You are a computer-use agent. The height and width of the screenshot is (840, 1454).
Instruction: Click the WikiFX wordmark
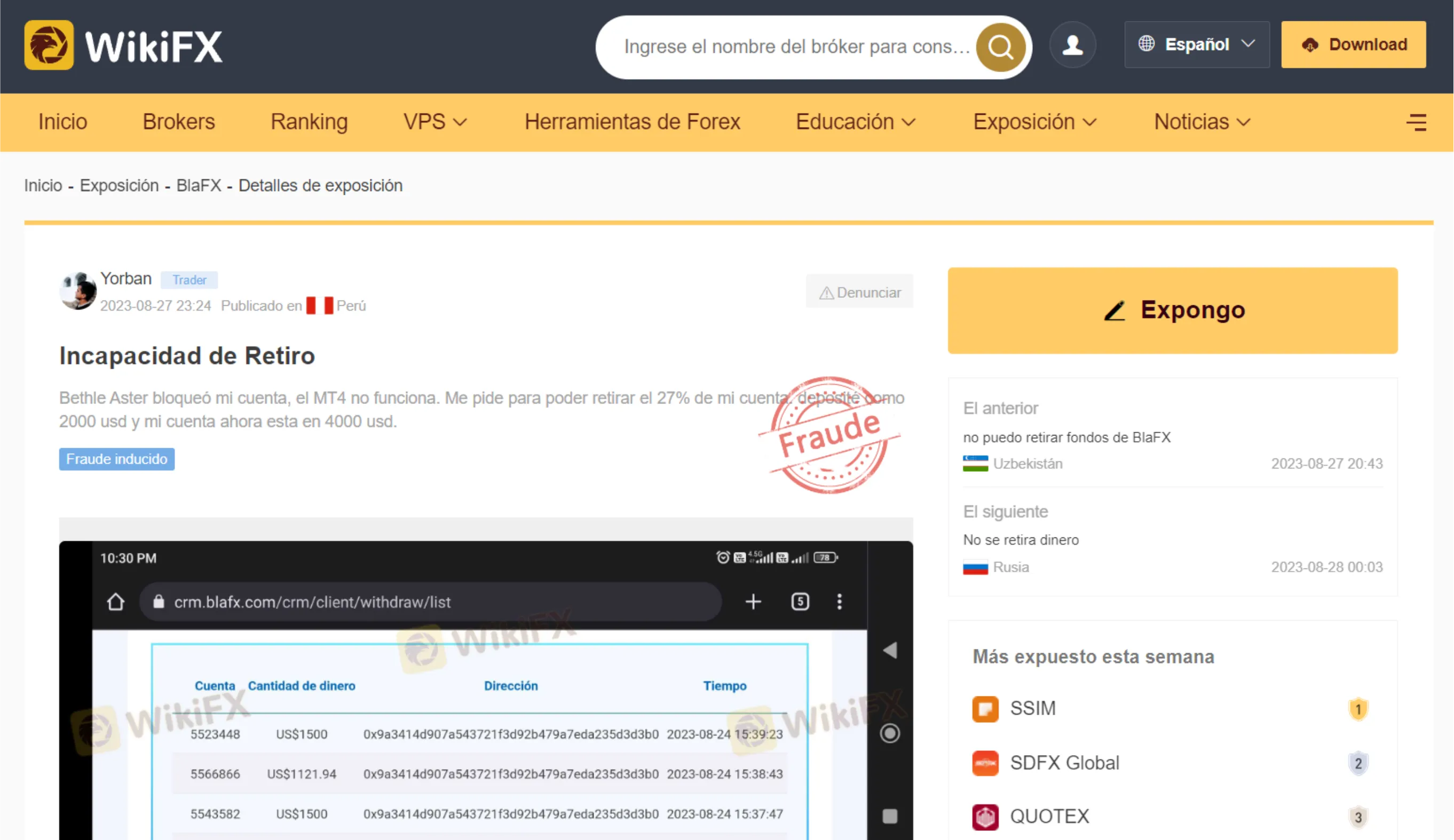pos(154,46)
